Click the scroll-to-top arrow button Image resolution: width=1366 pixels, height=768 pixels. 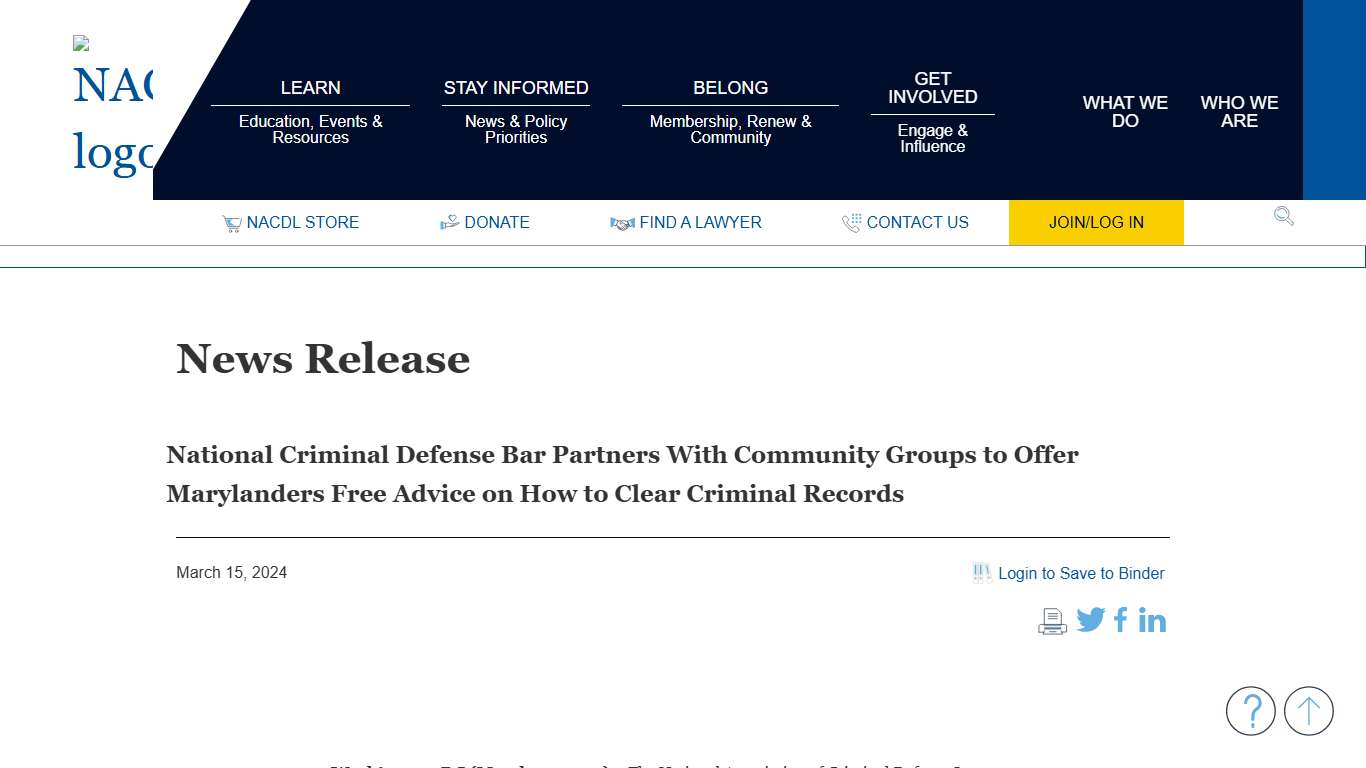[x=1309, y=711]
